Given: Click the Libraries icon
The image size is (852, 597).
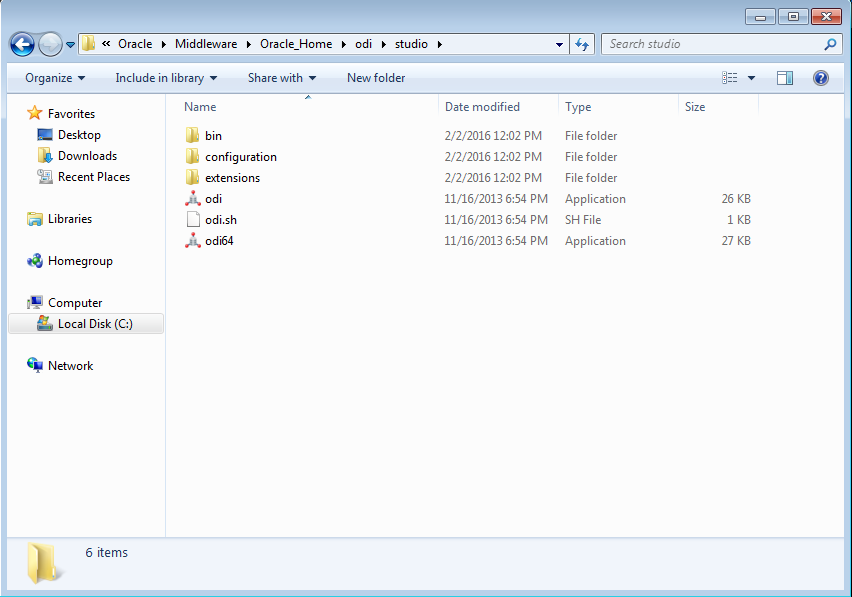Looking at the screenshot, I should [x=35, y=219].
